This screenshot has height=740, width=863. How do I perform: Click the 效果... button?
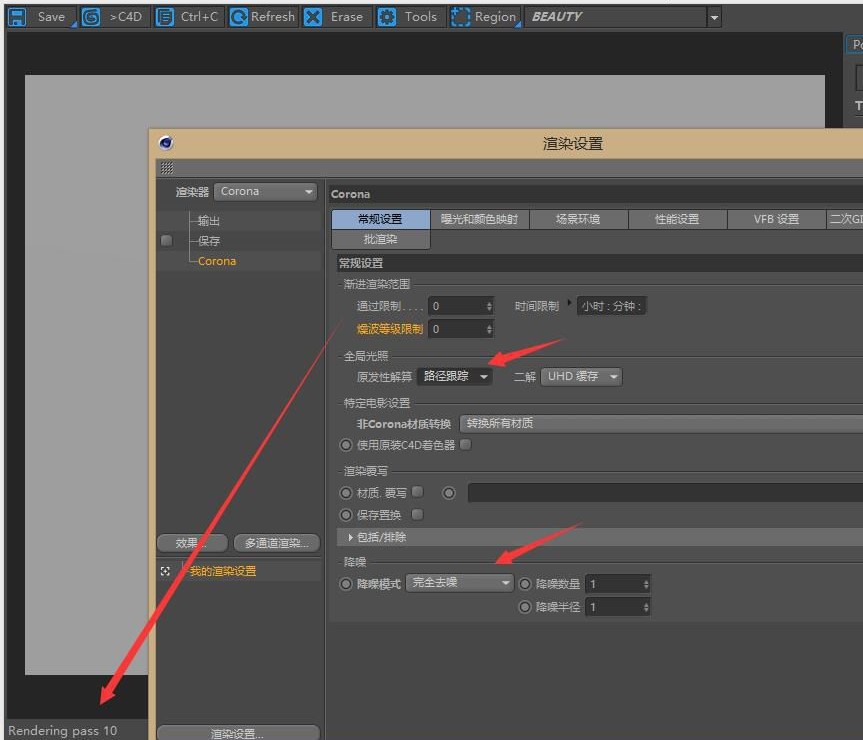[x=192, y=543]
